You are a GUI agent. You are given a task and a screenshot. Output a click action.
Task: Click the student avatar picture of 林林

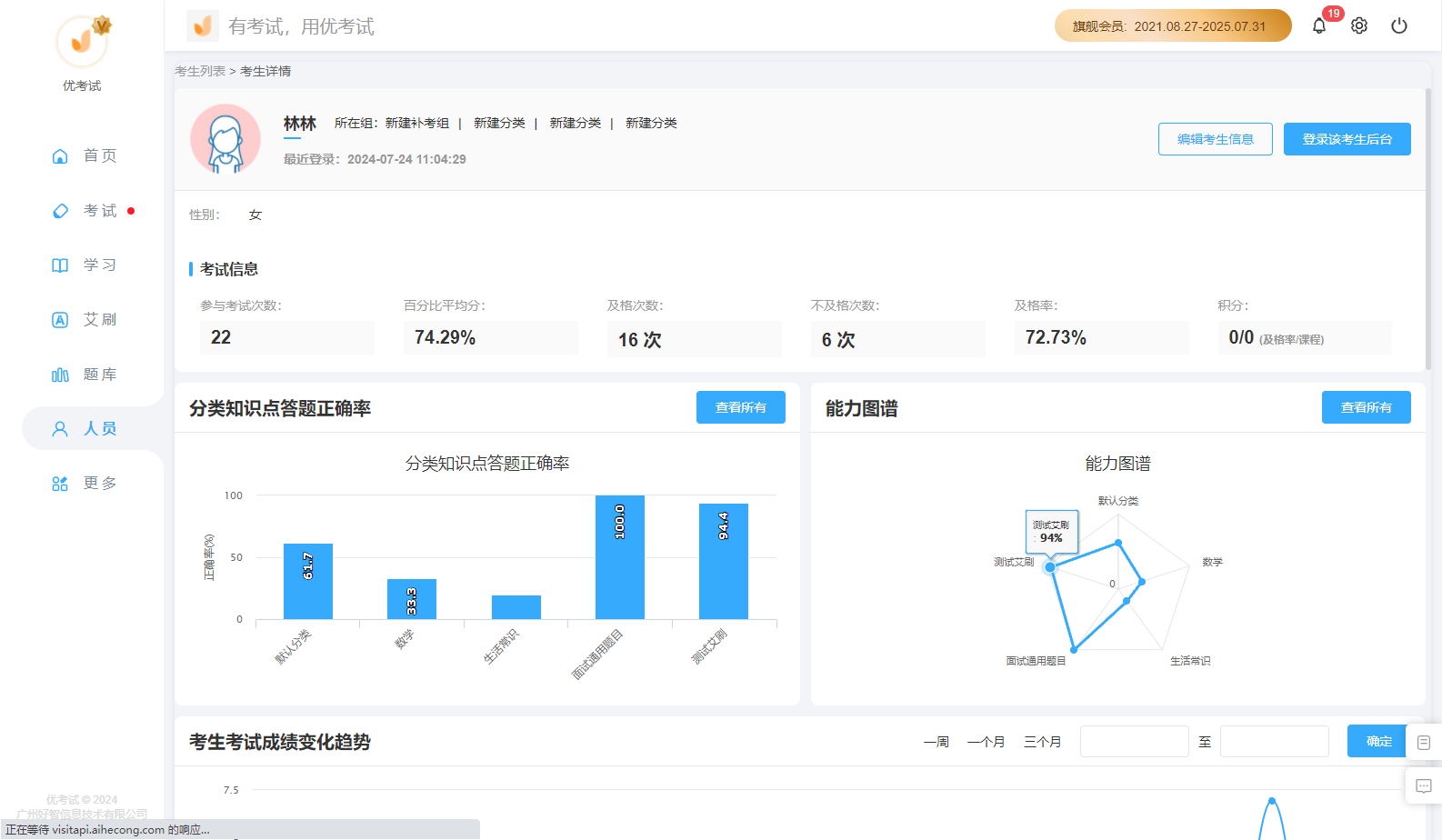(225, 139)
